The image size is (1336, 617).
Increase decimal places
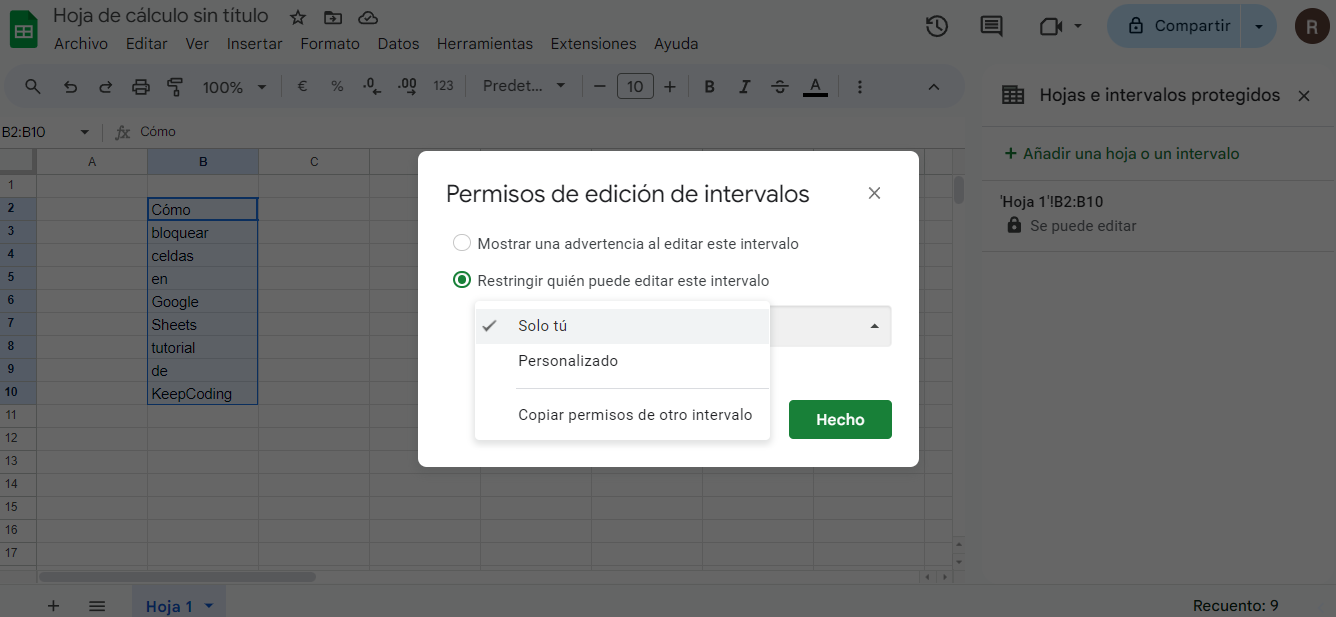click(407, 87)
